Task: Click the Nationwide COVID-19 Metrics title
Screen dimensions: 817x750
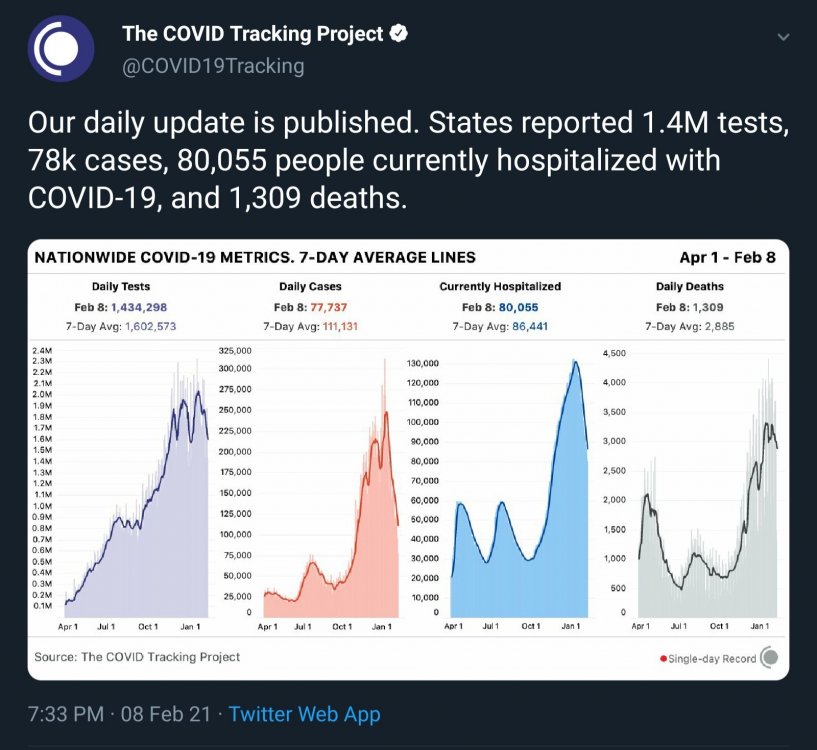Action: 255,257
